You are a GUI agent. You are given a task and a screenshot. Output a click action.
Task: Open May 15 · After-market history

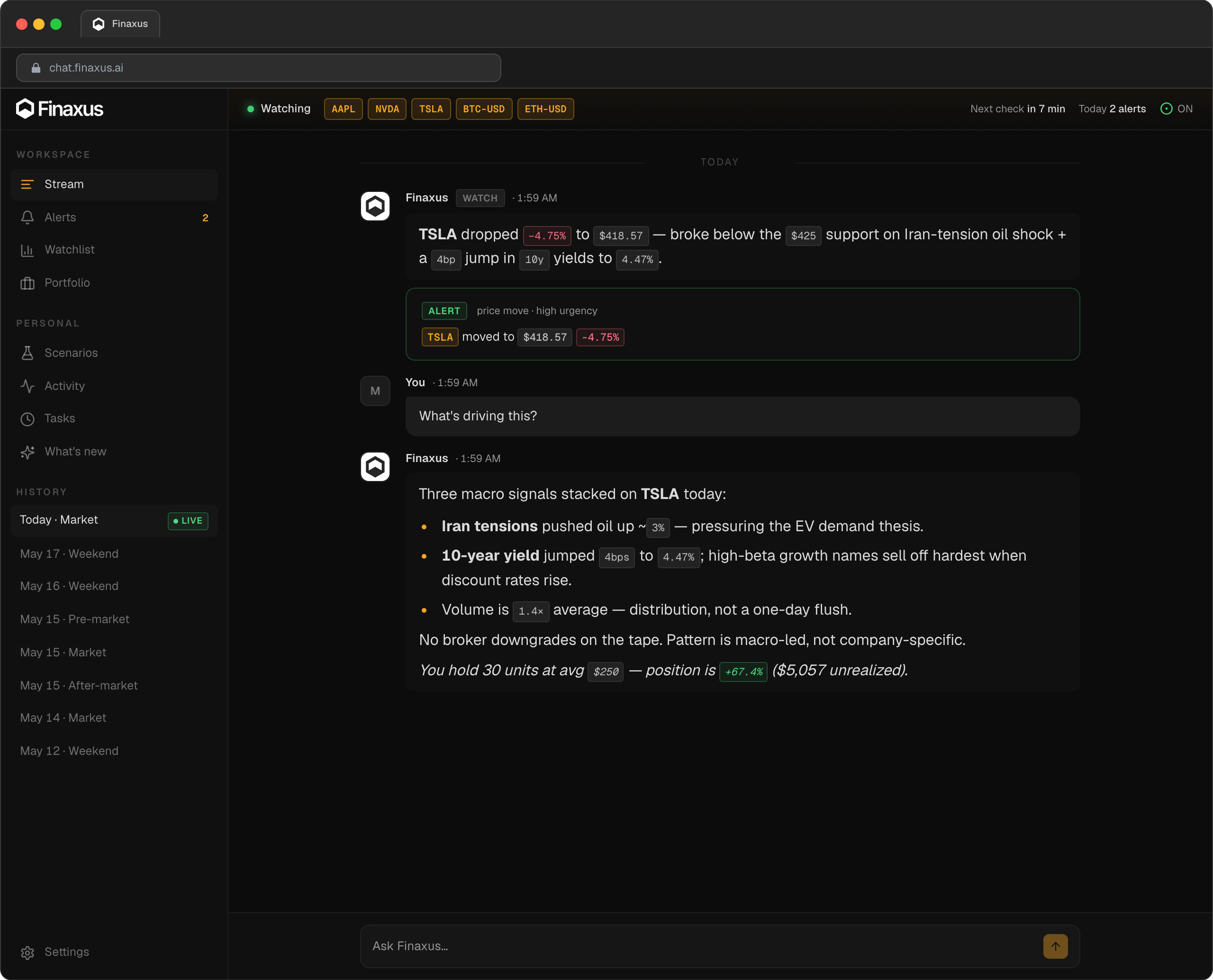(x=114, y=685)
